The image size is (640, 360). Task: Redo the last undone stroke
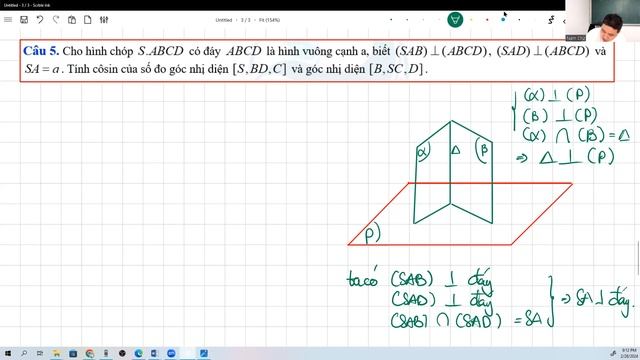pyautogui.click(x=56, y=20)
